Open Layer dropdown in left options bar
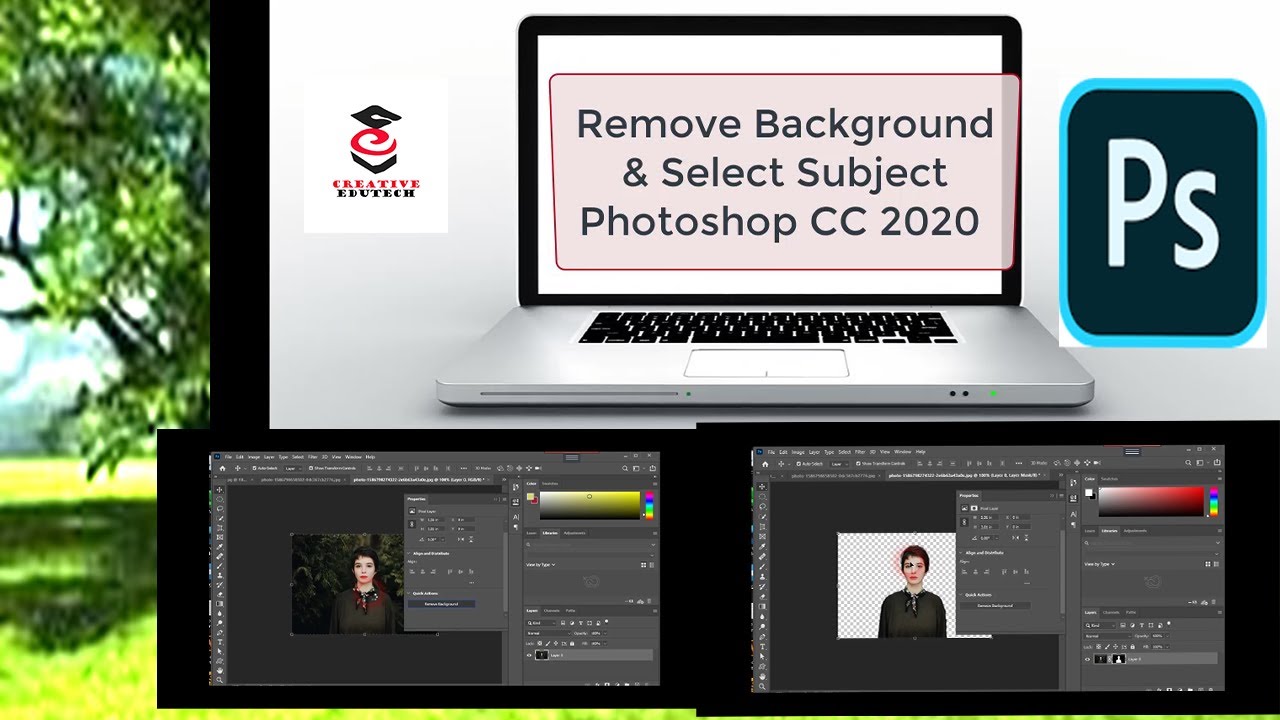This screenshot has height=720, width=1280. [294, 468]
